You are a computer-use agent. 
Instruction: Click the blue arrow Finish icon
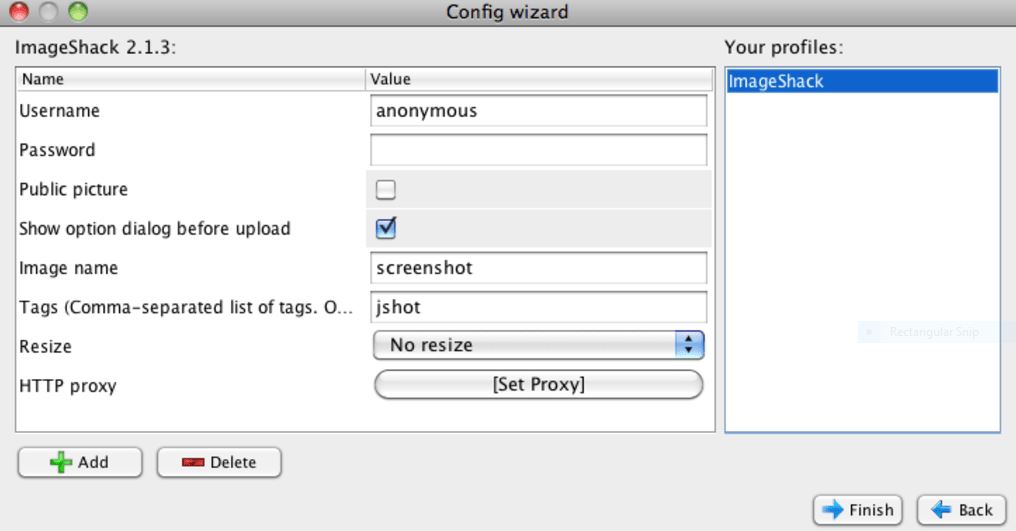tap(833, 510)
